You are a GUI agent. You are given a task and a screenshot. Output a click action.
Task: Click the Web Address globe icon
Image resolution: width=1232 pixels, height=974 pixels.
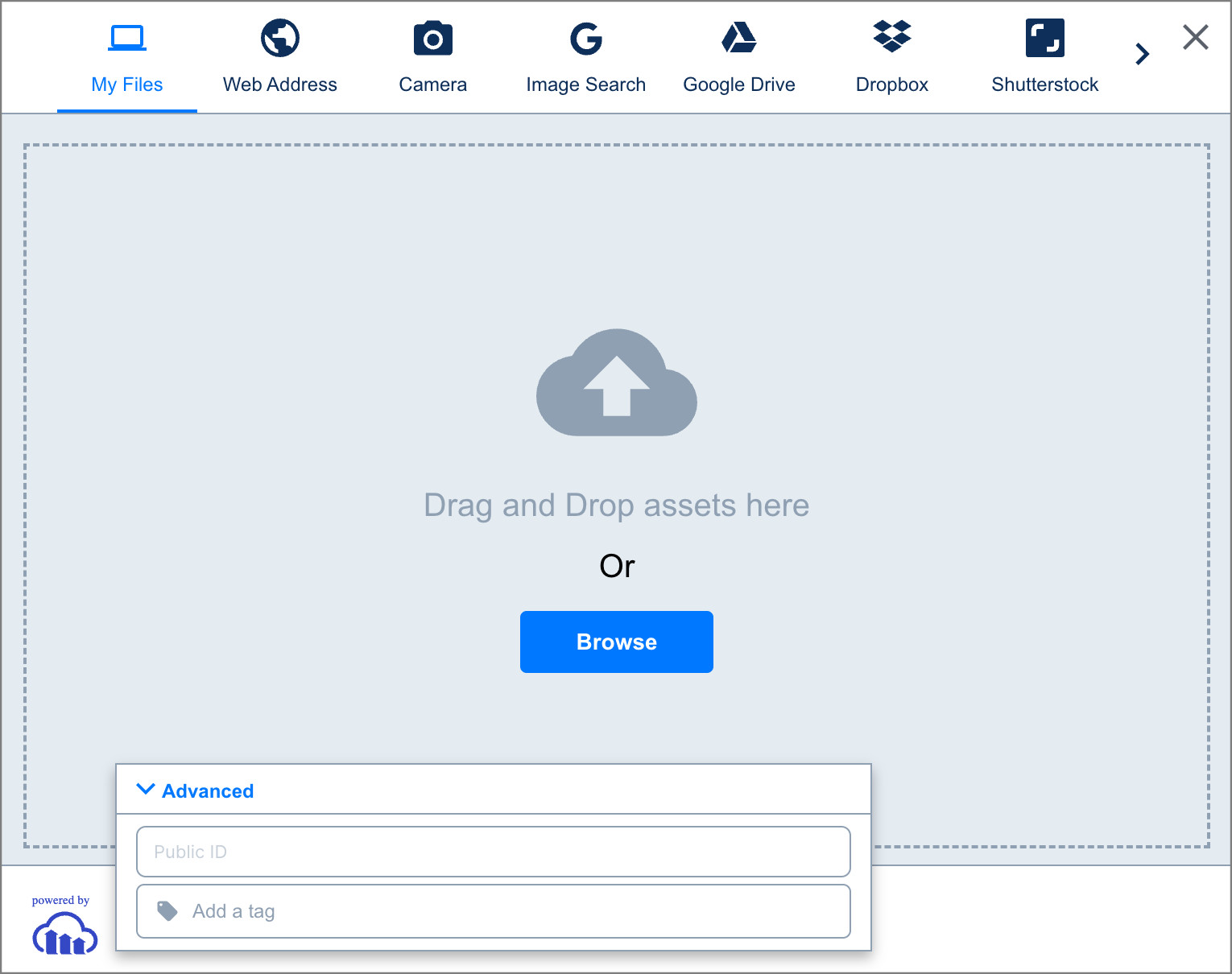[x=280, y=38]
